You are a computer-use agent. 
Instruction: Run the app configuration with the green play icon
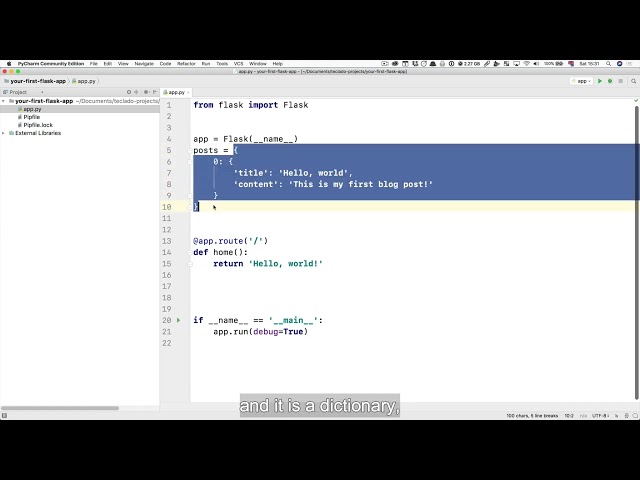(600, 81)
